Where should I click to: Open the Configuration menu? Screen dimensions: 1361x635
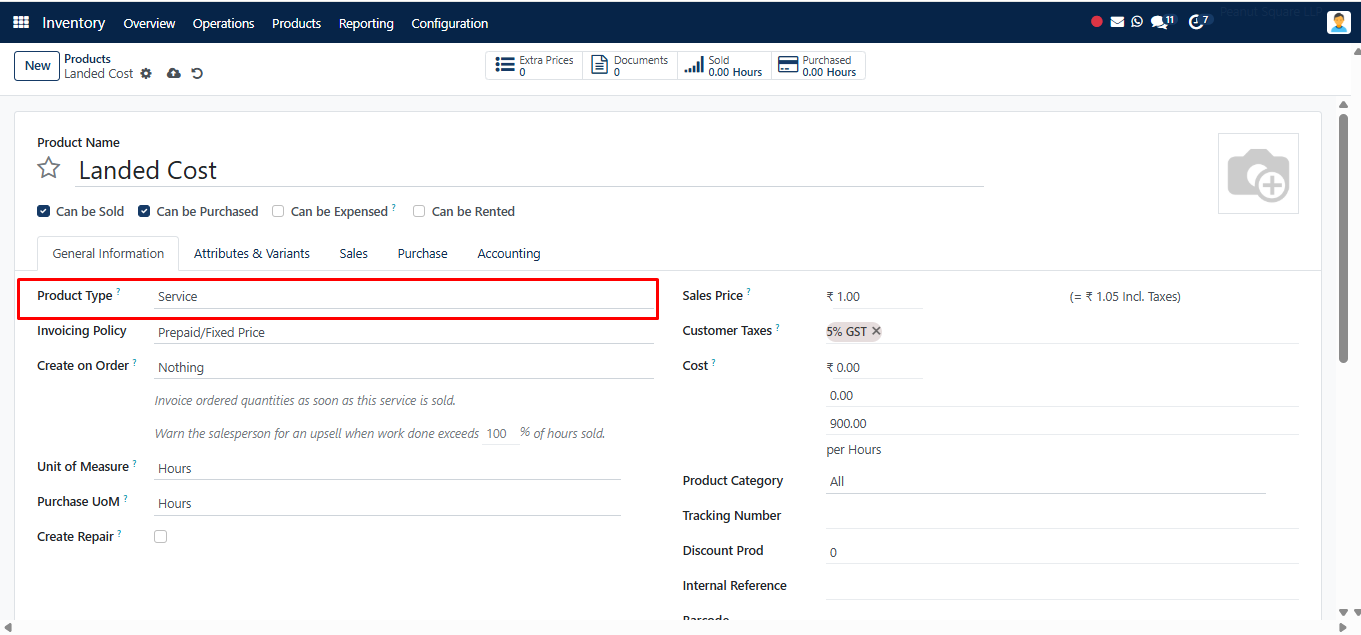pos(450,23)
